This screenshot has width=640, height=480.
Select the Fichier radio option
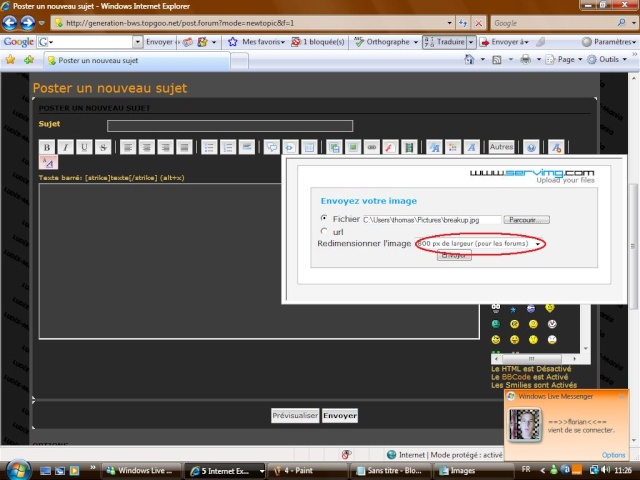[x=324, y=218]
